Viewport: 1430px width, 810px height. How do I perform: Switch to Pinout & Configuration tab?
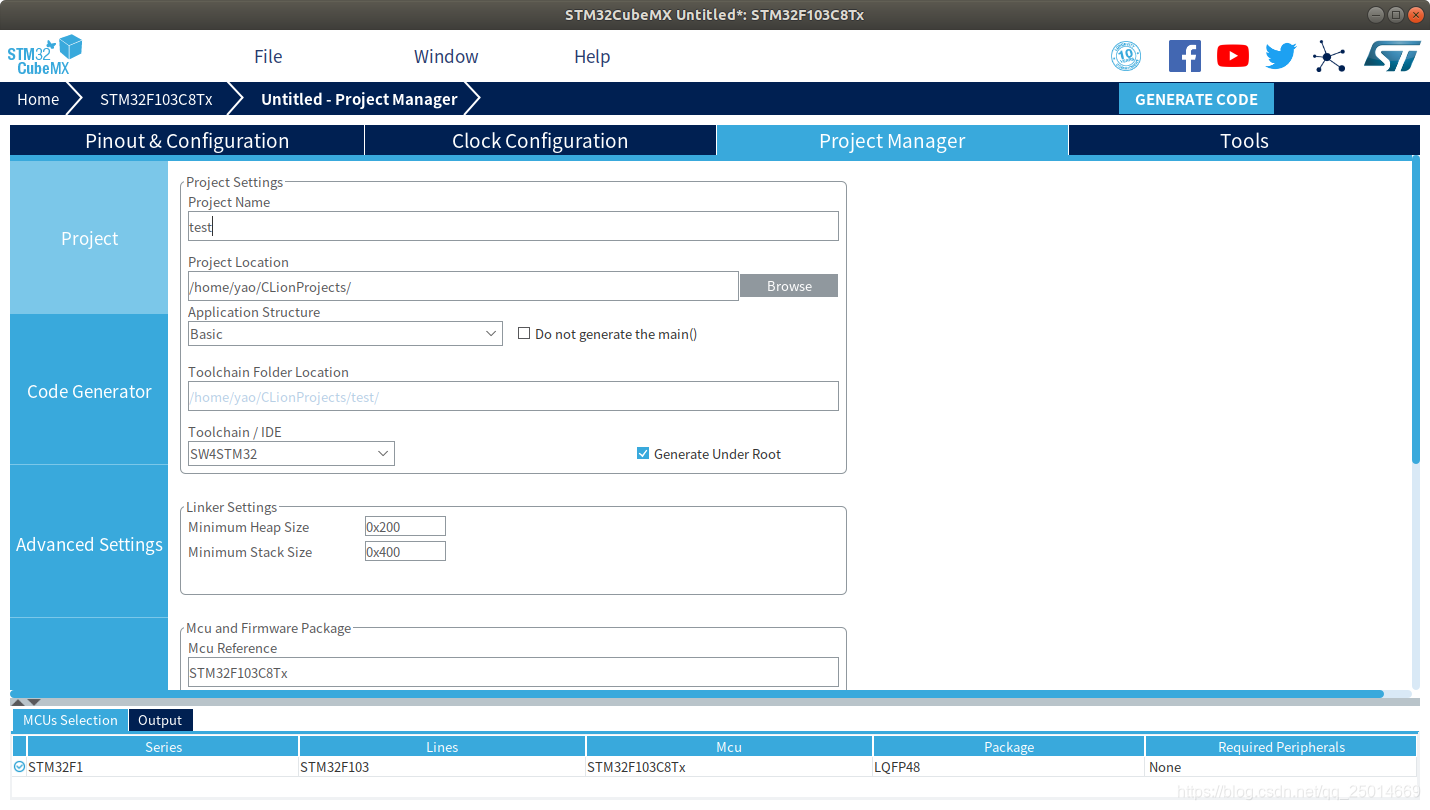coord(187,141)
